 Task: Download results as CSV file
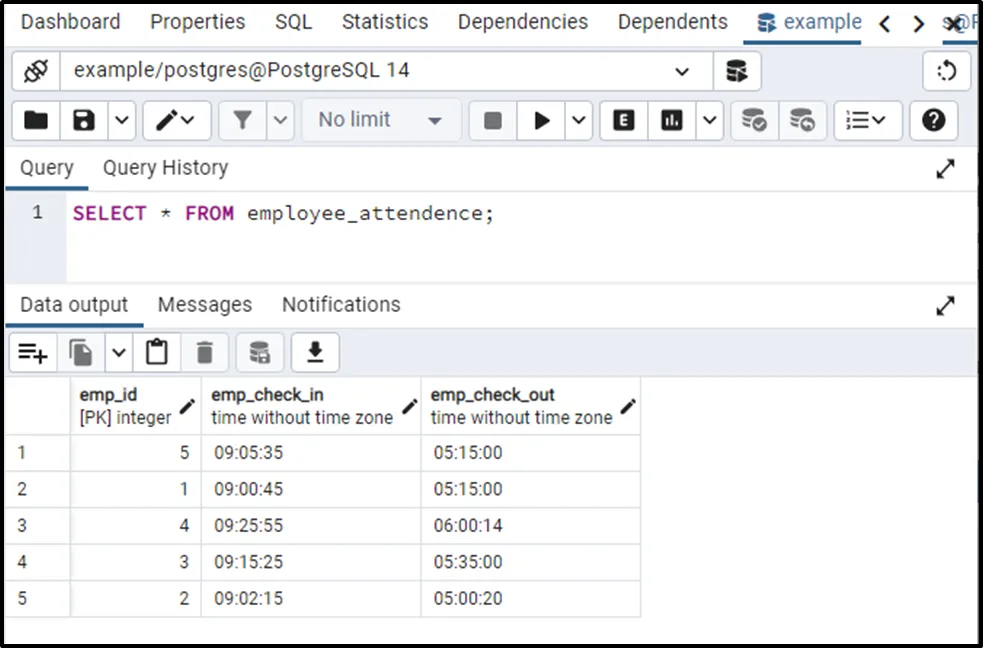click(x=315, y=352)
